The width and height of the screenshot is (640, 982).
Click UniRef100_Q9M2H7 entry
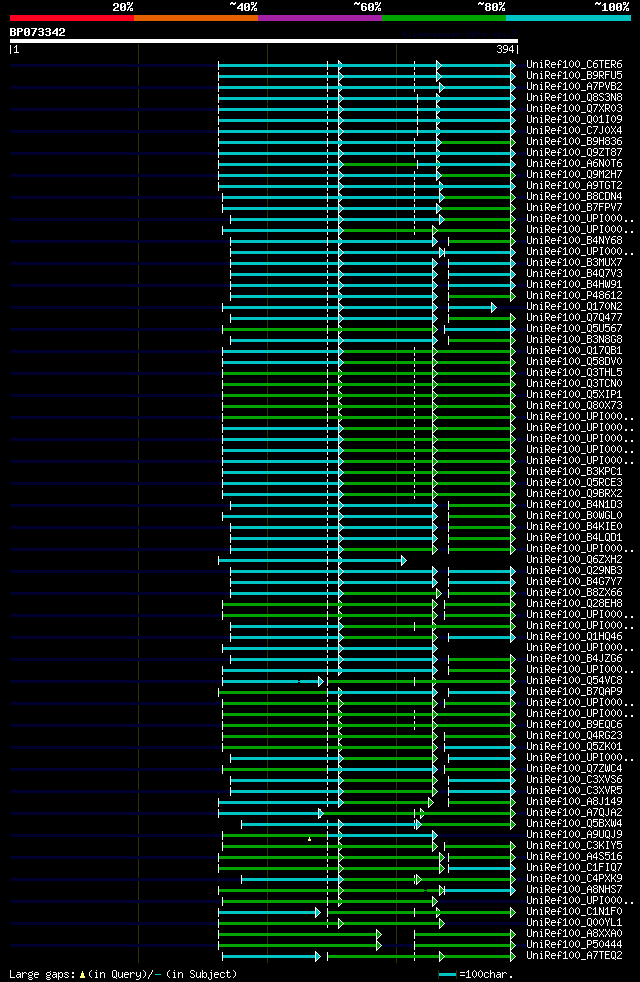click(574, 174)
